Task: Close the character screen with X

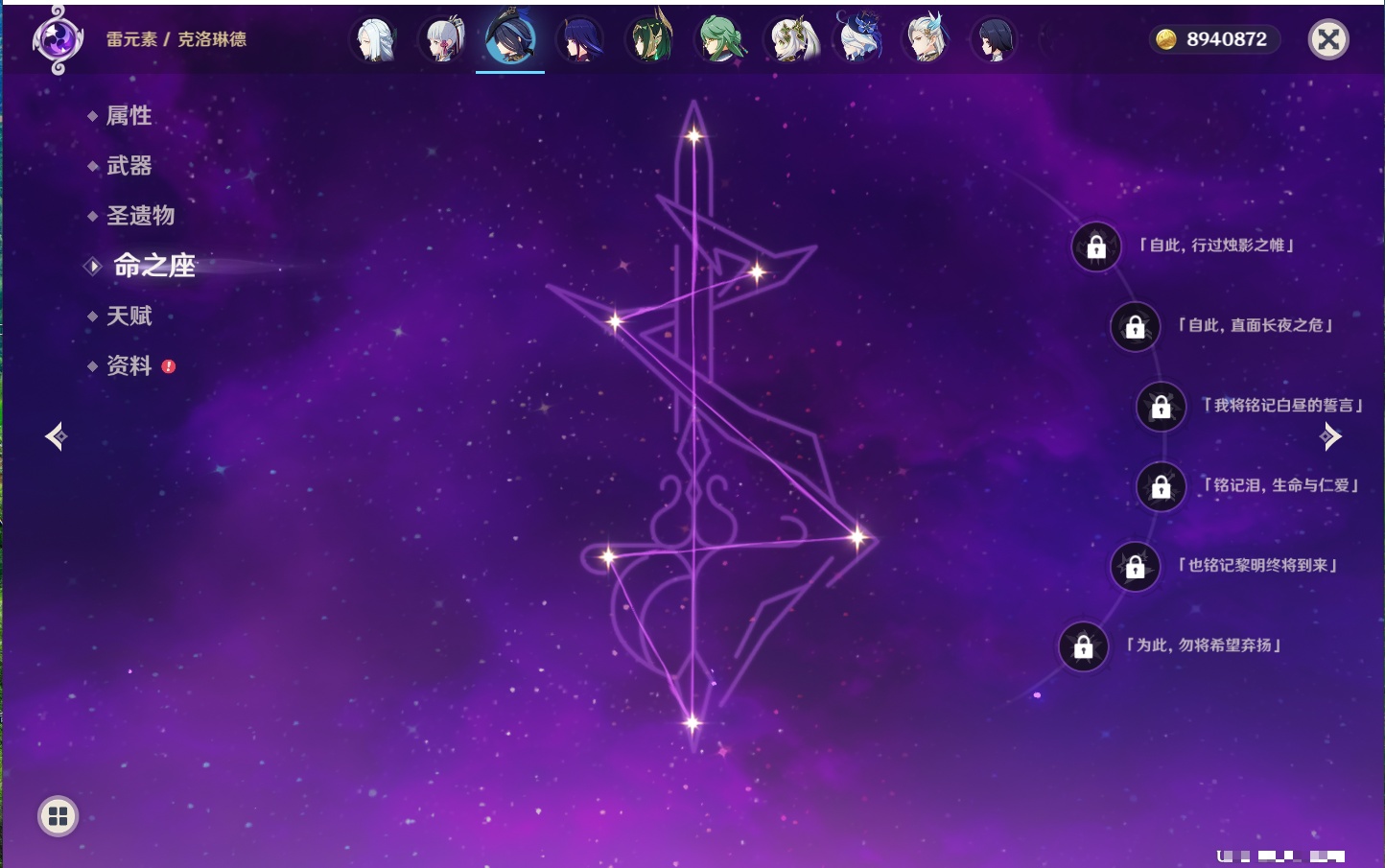Action: pyautogui.click(x=1329, y=39)
